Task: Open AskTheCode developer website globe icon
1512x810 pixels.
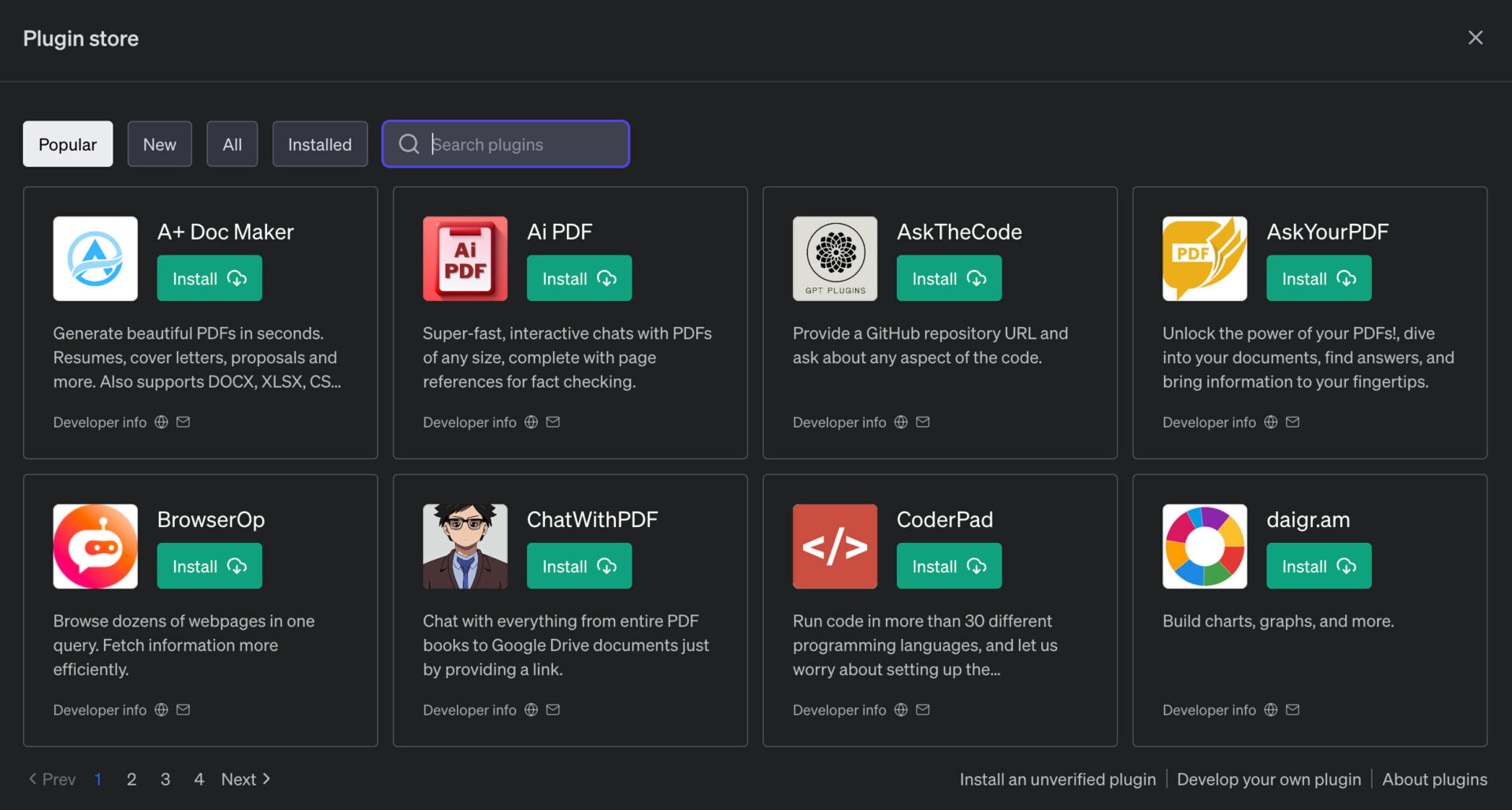Action: (901, 422)
